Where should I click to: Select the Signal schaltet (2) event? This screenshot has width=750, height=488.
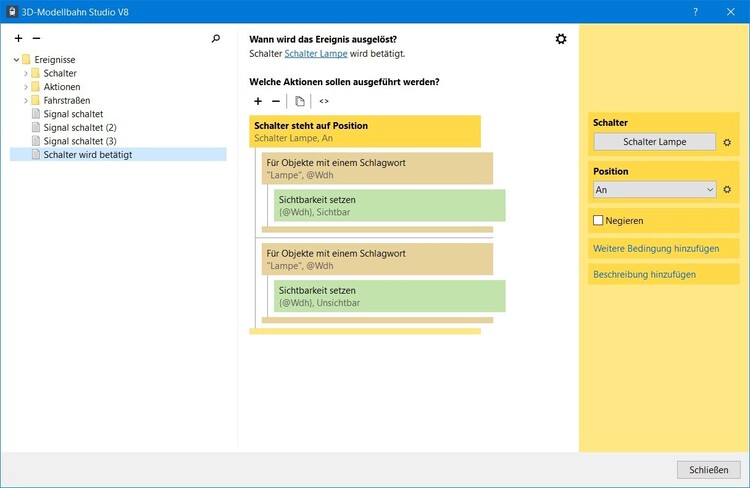point(80,128)
